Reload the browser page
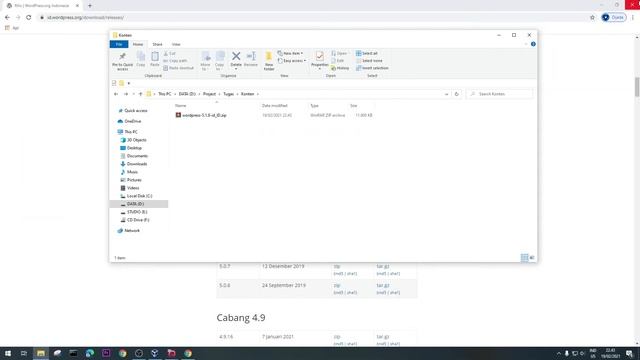640x360 pixels. click(29, 18)
